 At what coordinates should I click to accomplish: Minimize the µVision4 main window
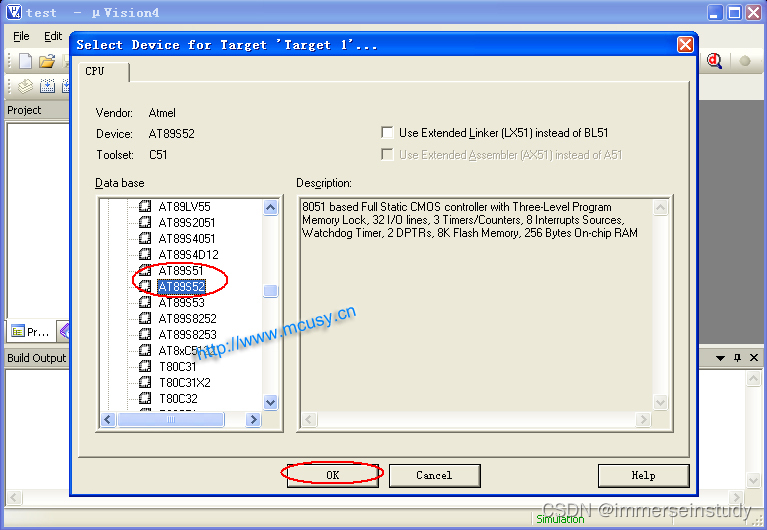point(715,12)
